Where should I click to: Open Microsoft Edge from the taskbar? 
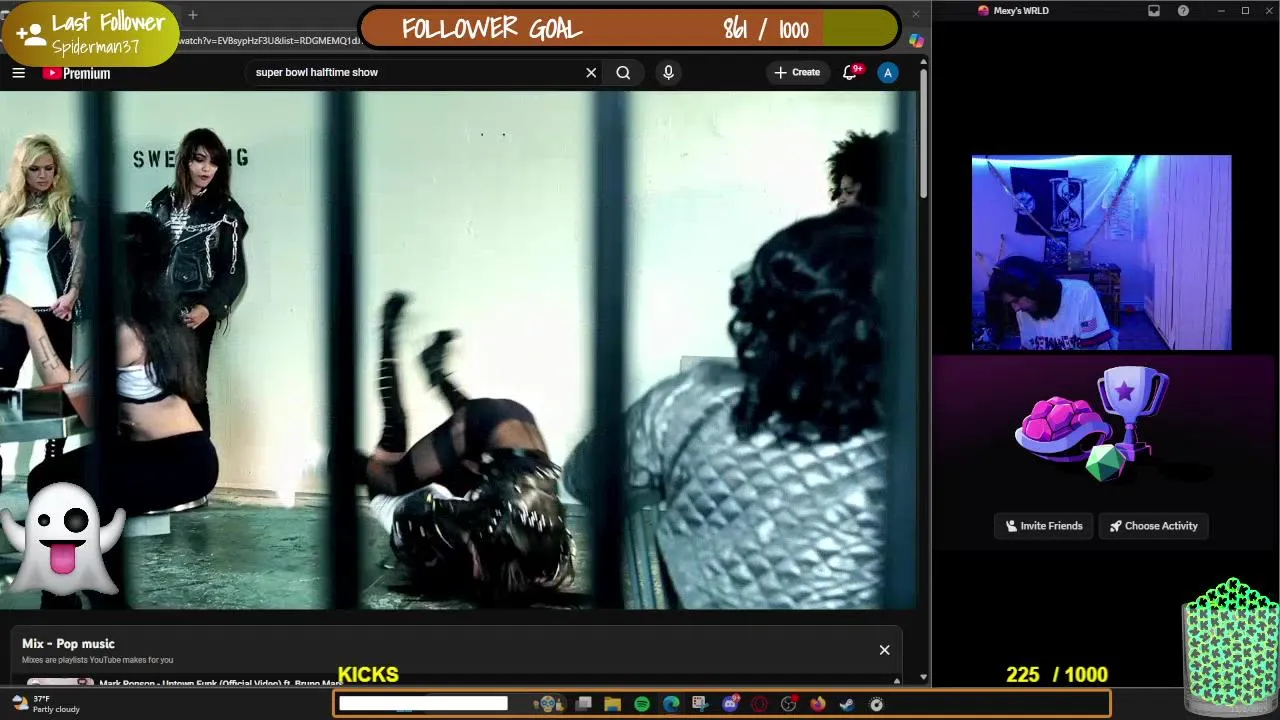(x=671, y=704)
